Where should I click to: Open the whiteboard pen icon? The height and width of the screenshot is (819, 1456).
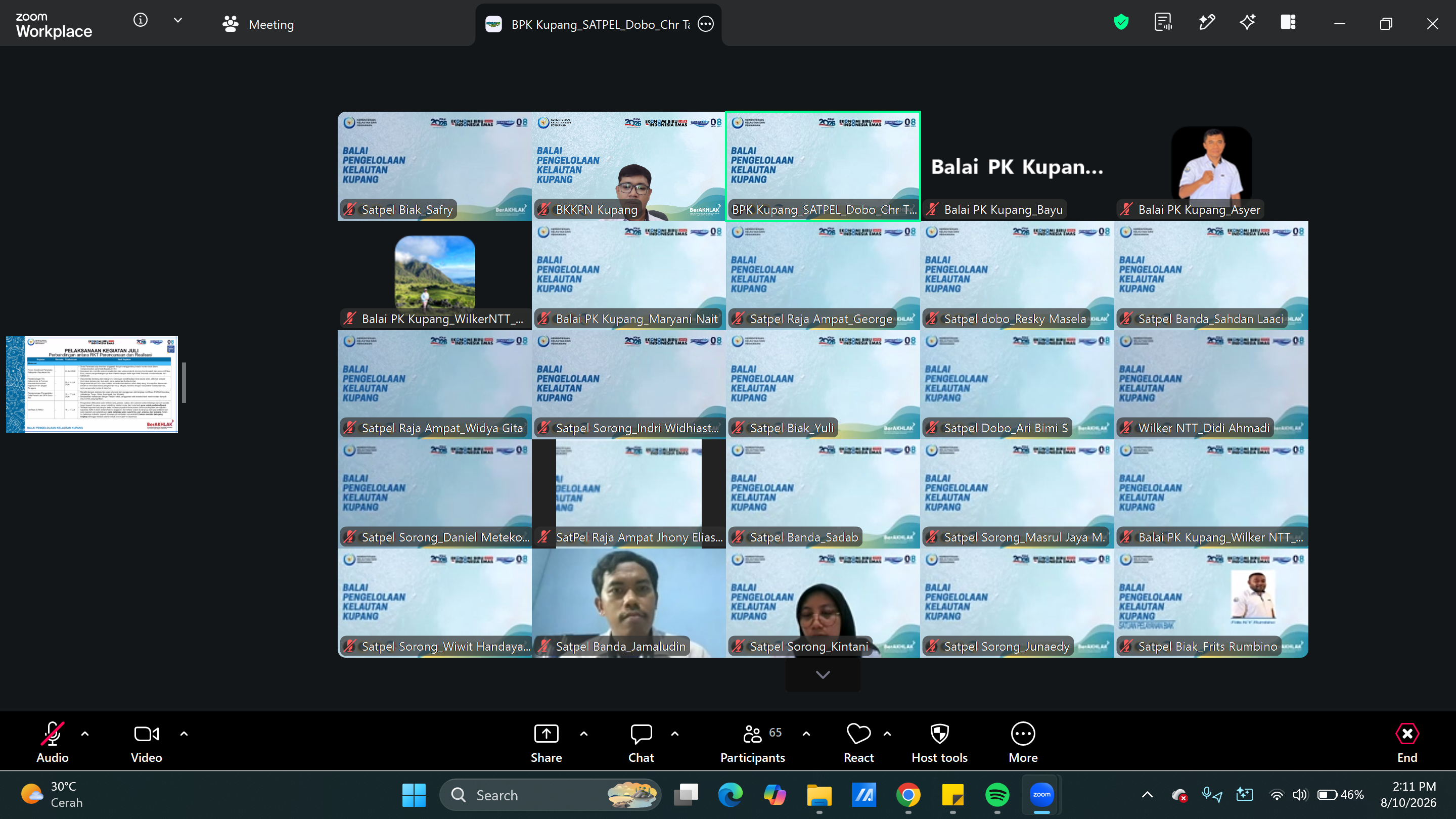click(x=1206, y=23)
